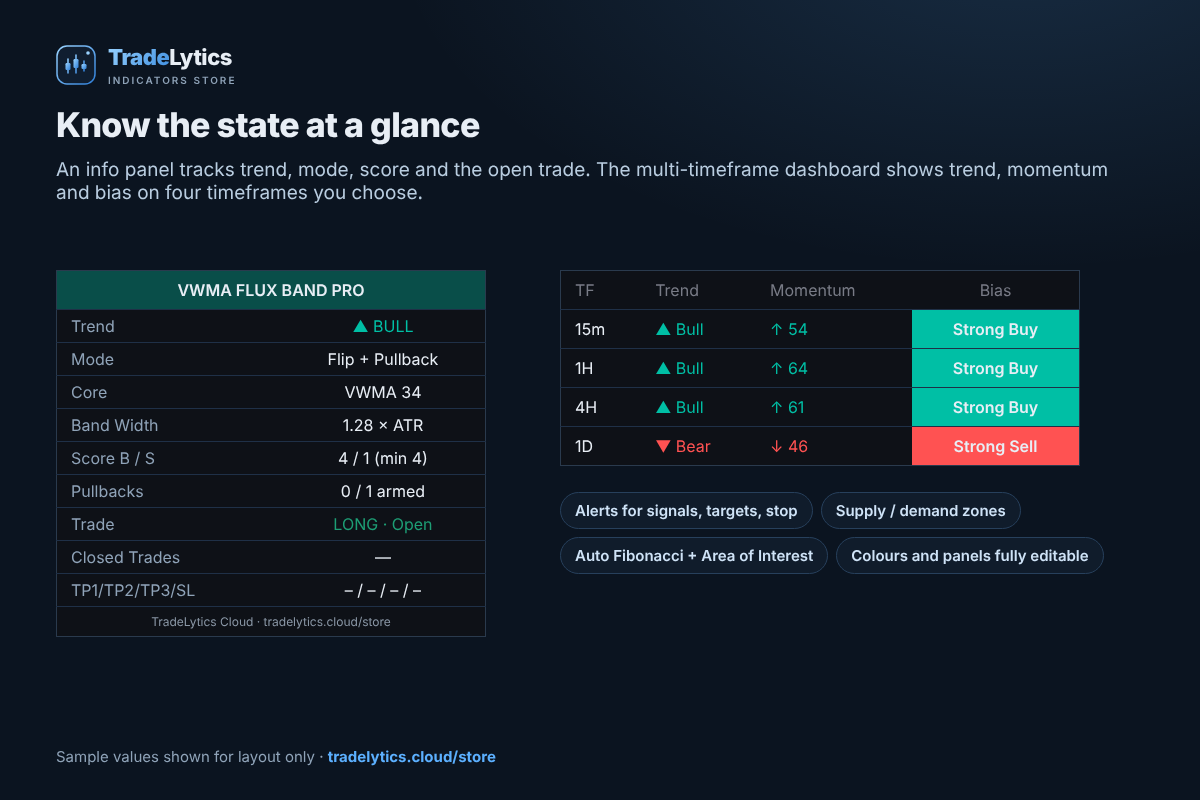Click the TradeLytics brand name text

click(x=170, y=58)
